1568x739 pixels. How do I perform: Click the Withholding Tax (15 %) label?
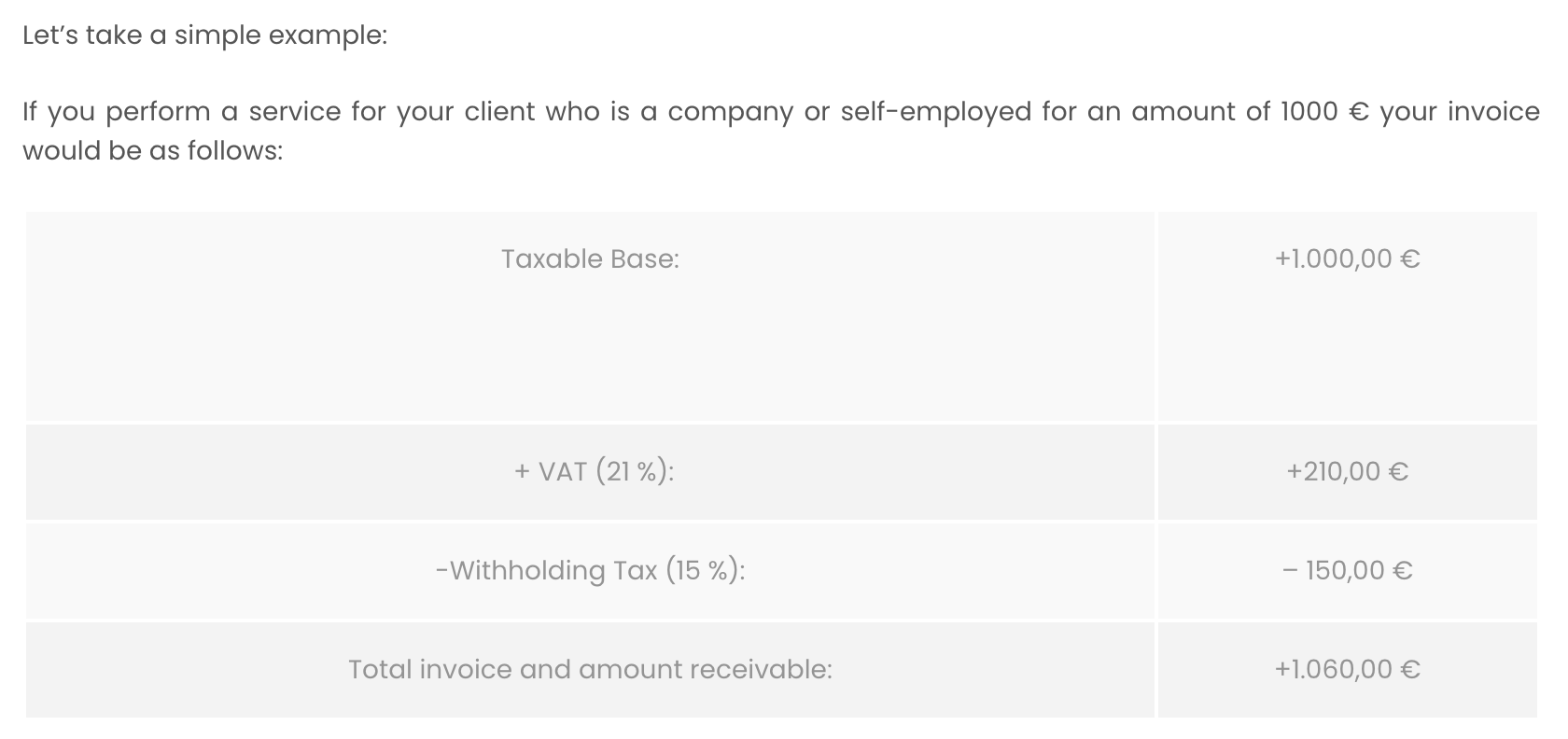[x=590, y=570]
